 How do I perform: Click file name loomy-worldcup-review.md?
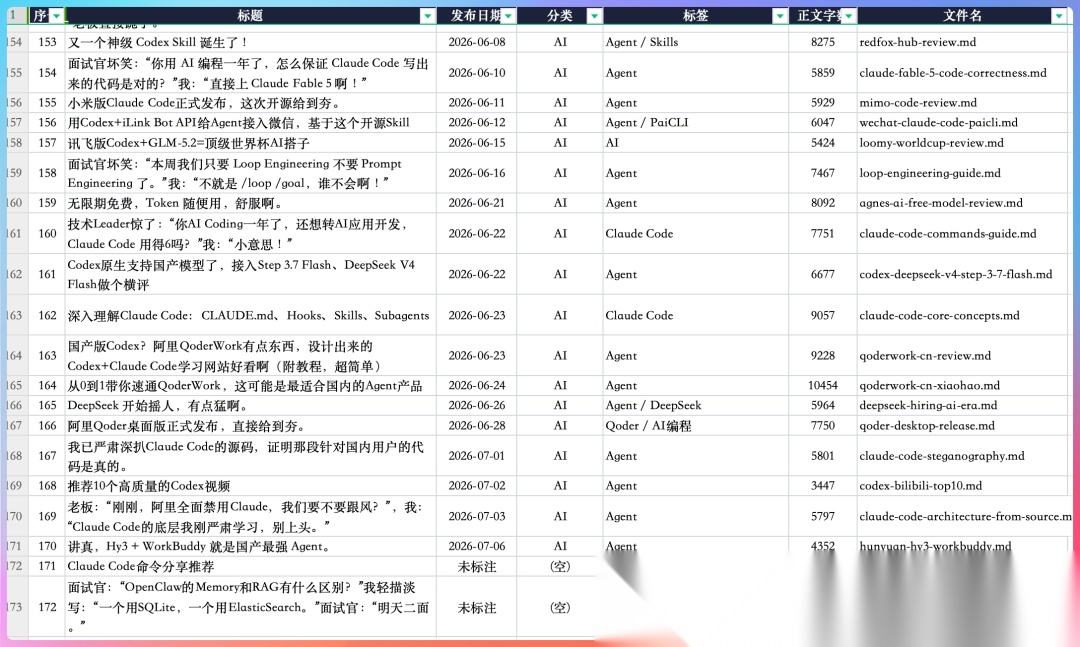(931, 143)
